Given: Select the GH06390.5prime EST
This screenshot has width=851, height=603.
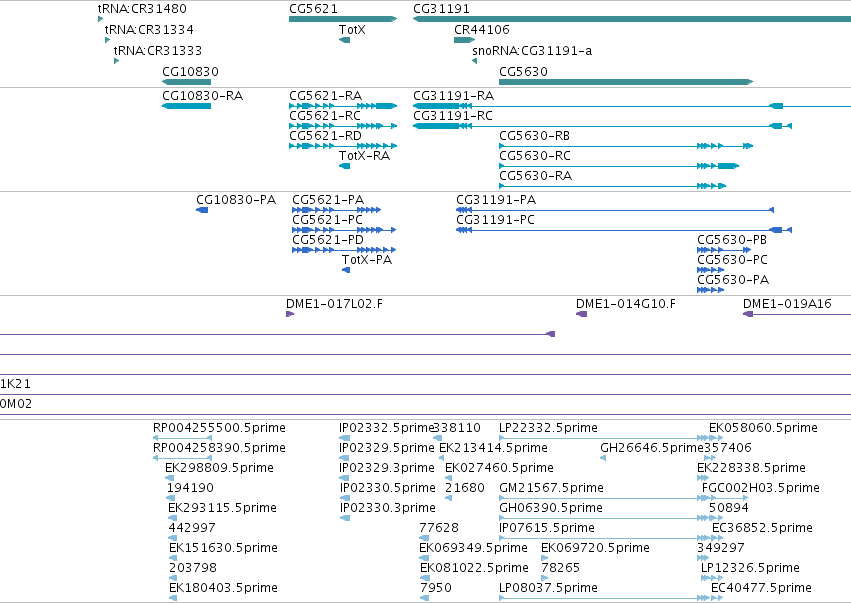Looking at the screenshot, I should tap(611, 518).
